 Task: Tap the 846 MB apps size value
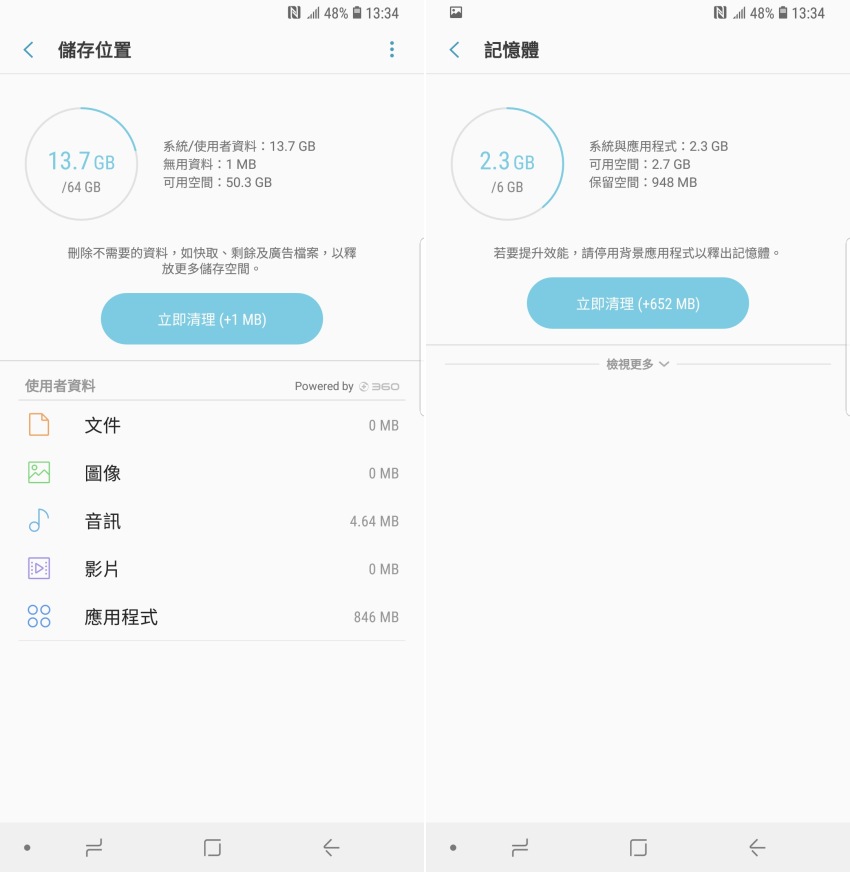tap(376, 617)
